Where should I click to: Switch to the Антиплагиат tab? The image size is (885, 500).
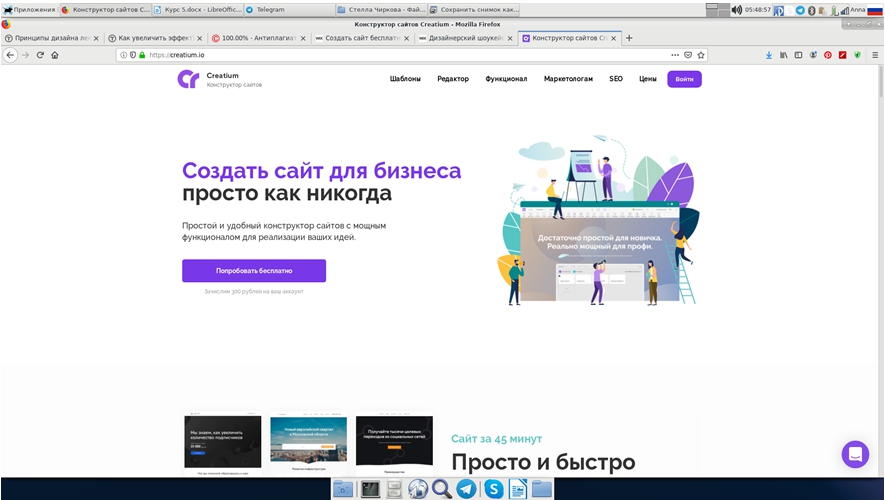255,38
